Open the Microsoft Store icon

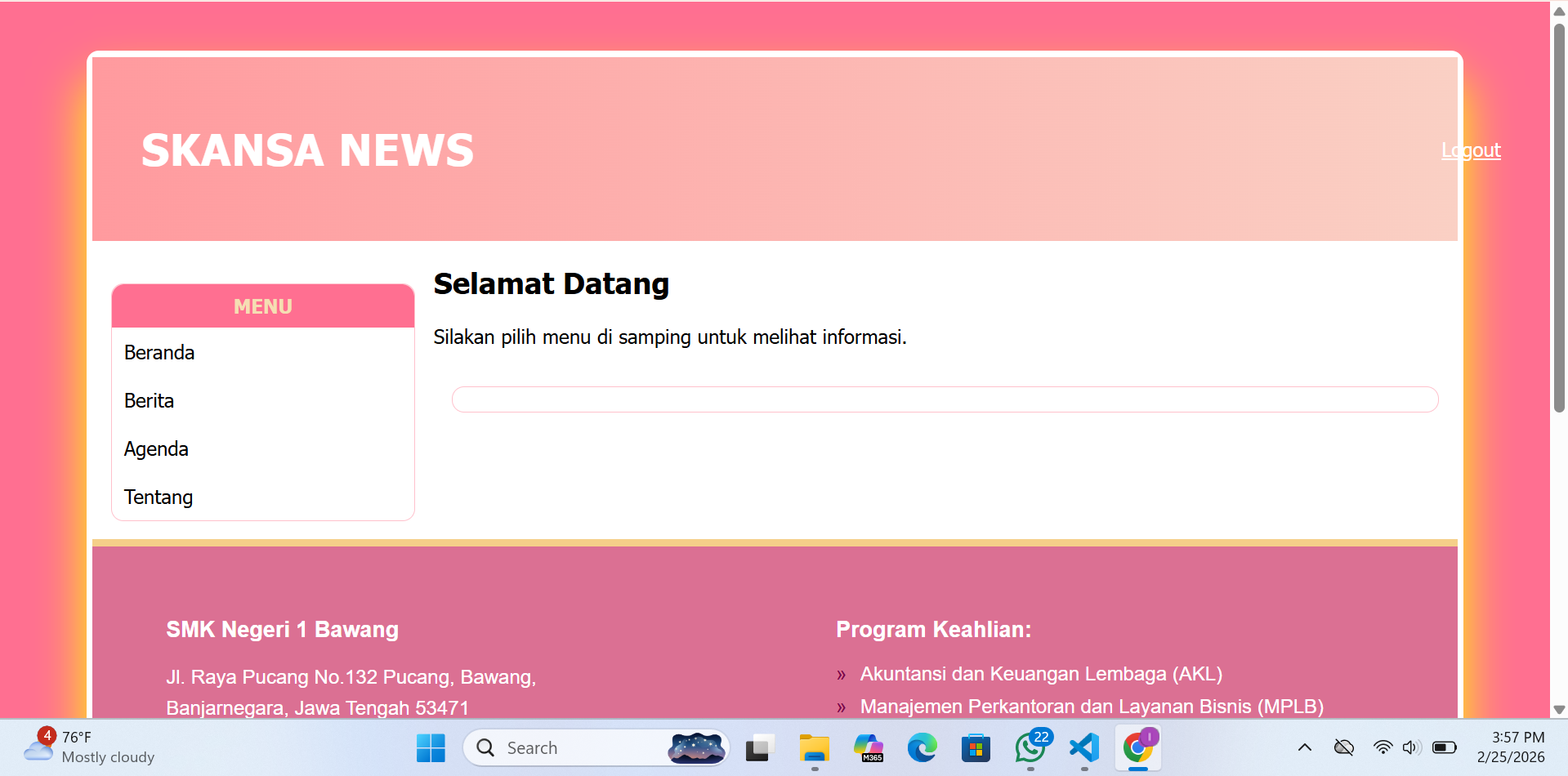(x=976, y=747)
